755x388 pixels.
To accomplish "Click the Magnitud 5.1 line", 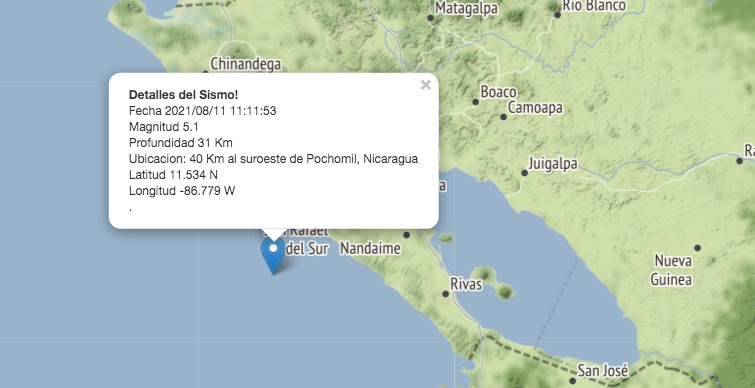I will (x=164, y=127).
